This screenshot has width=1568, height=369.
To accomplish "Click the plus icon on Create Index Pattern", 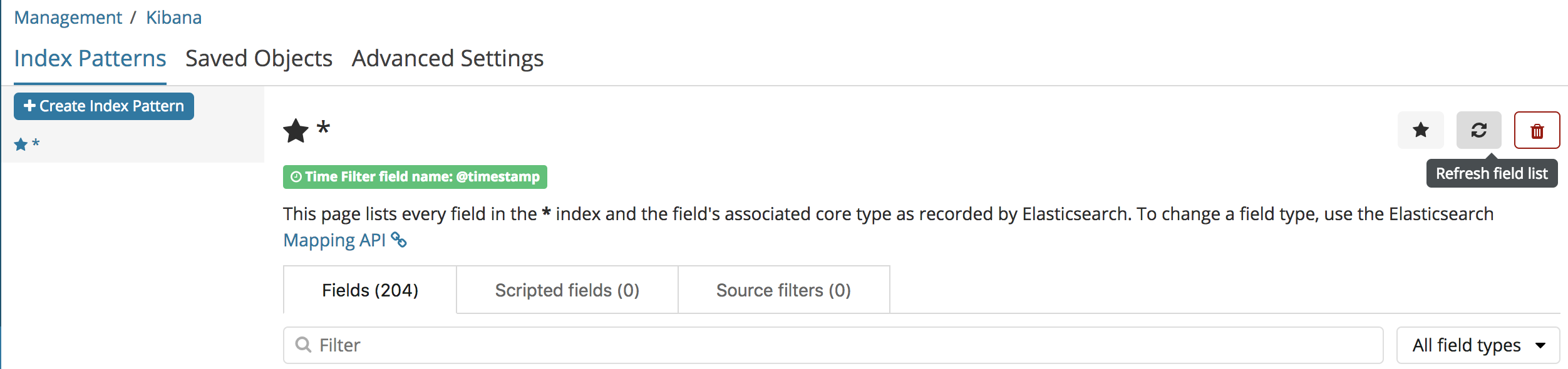I will pos(29,106).
